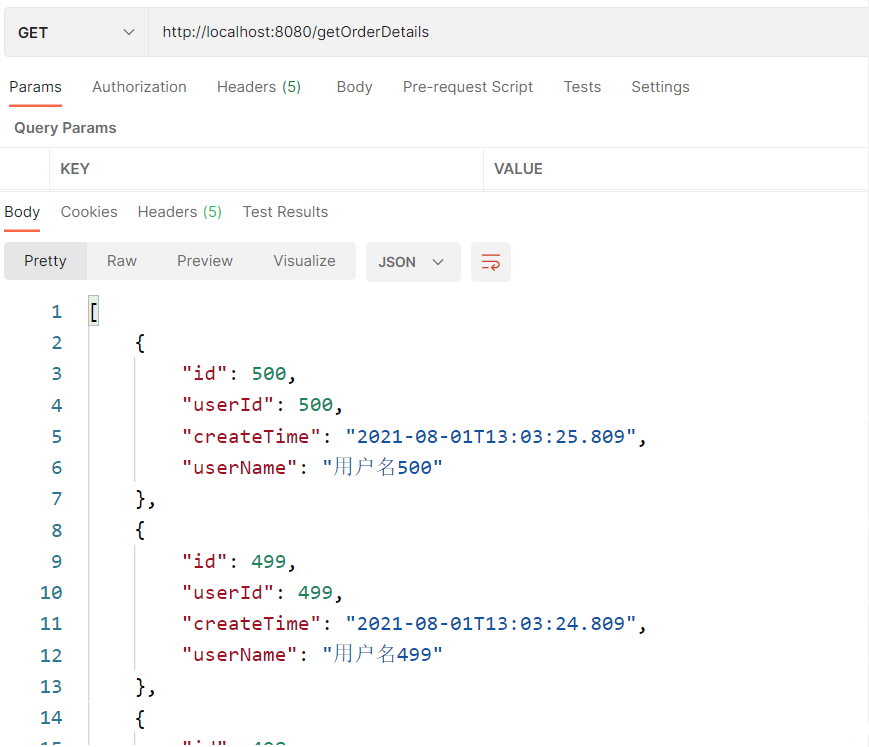This screenshot has width=869, height=747.
Task: Switch to the Tests tab
Action: point(582,87)
